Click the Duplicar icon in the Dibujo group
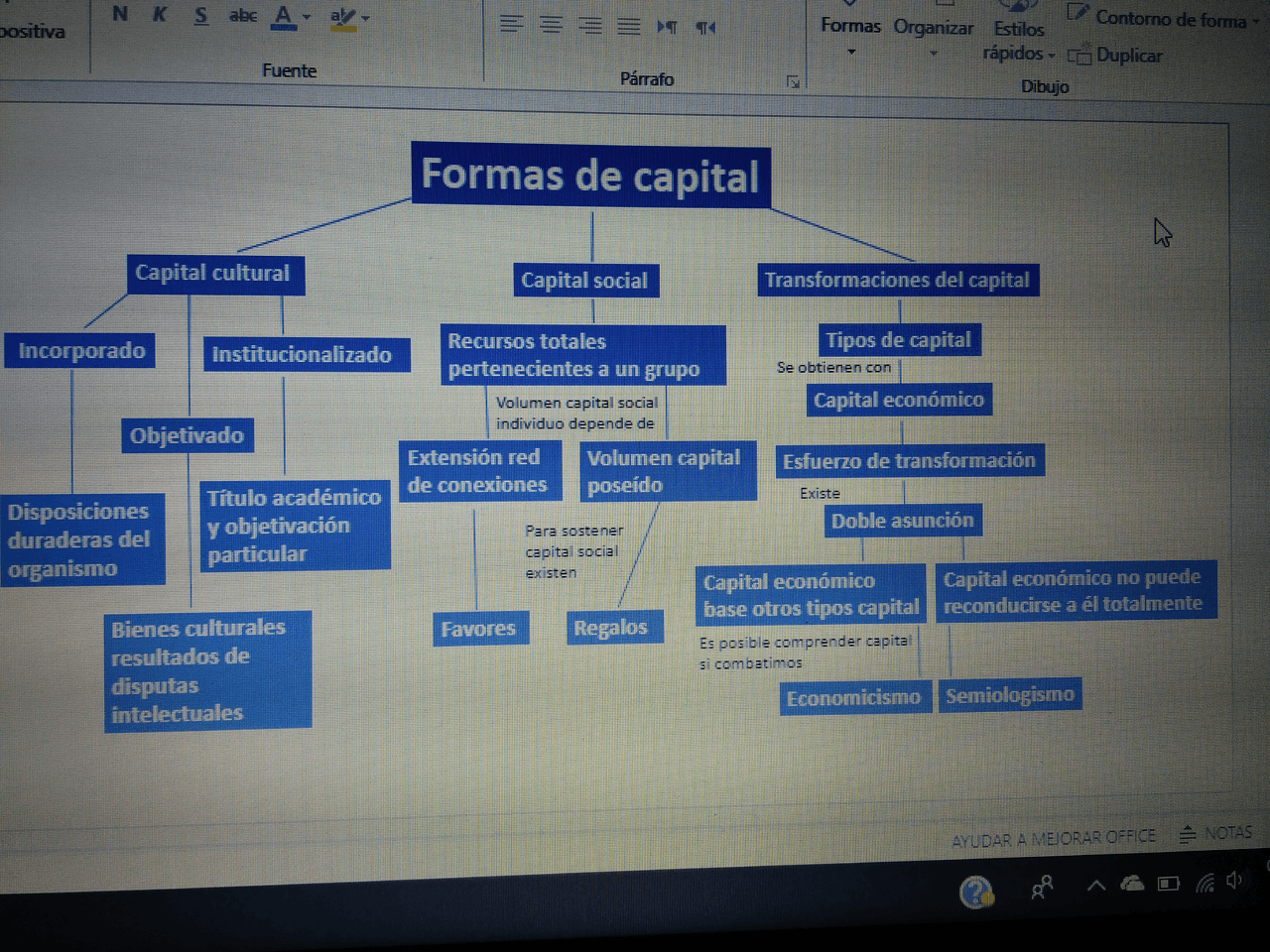This screenshot has width=1270, height=952. tap(1081, 57)
